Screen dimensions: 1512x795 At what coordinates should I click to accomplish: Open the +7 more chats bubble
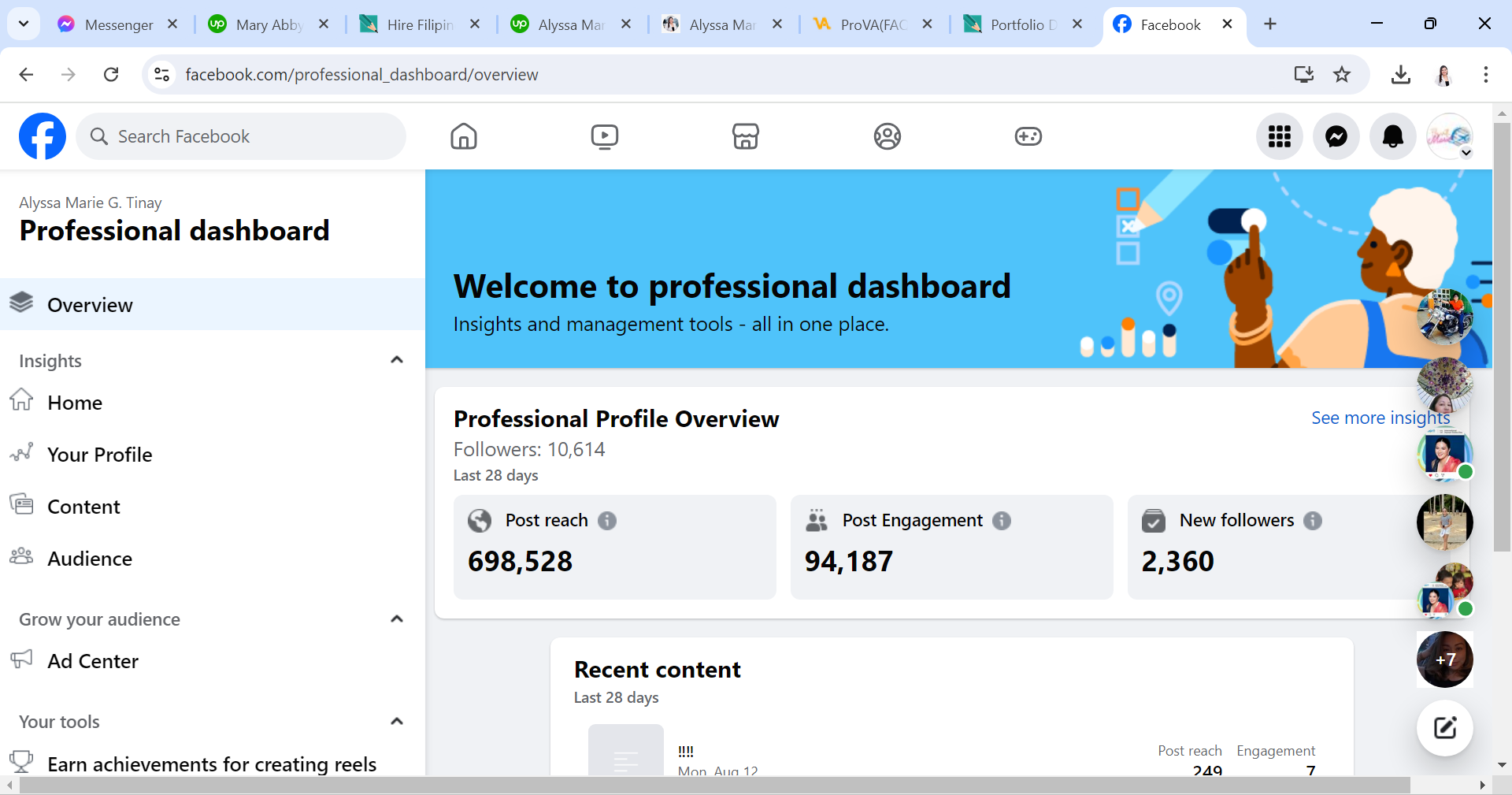1445,659
